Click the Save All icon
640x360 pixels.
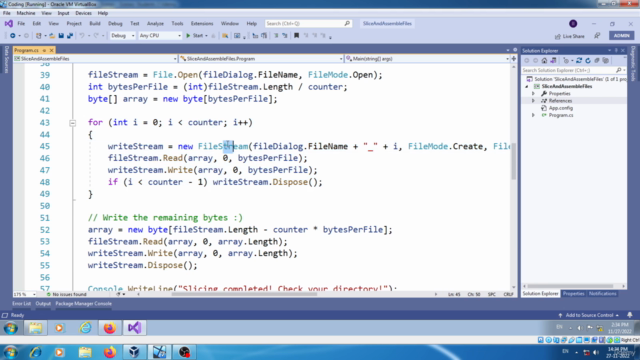click(70, 36)
